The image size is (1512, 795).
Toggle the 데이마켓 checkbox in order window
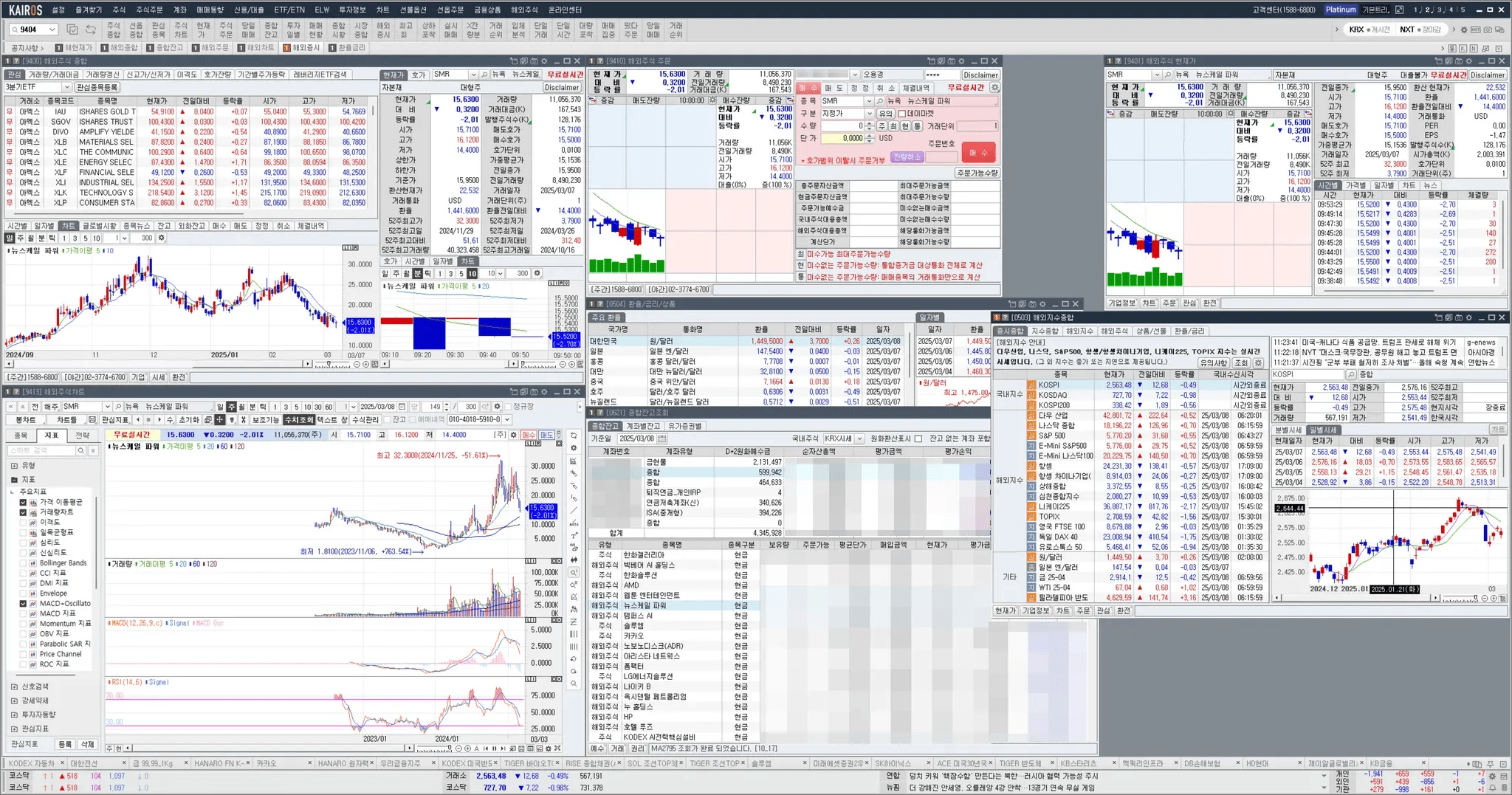pos(901,114)
